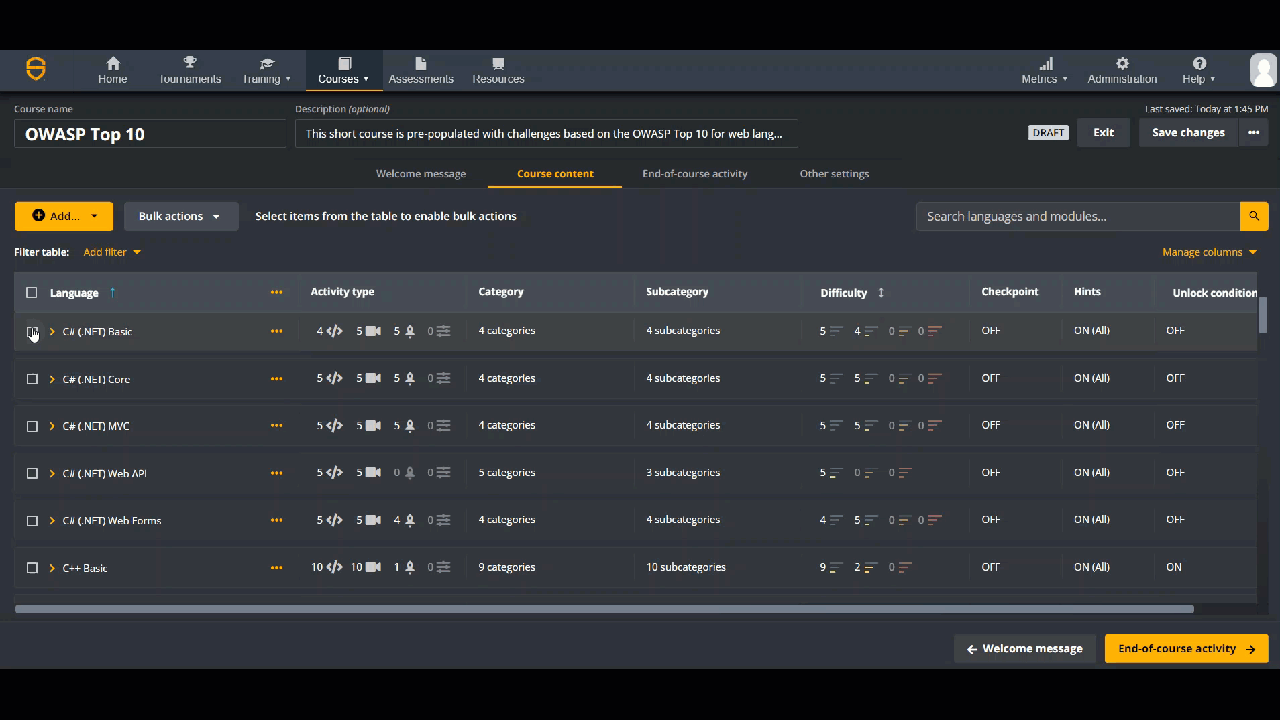Click the sliders icon in C++ Basic row

click(443, 567)
